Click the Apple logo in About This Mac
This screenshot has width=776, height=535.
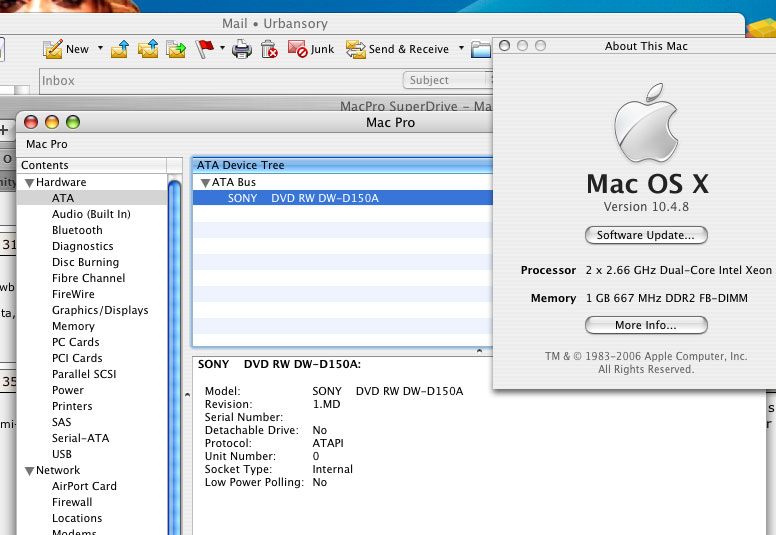point(646,123)
